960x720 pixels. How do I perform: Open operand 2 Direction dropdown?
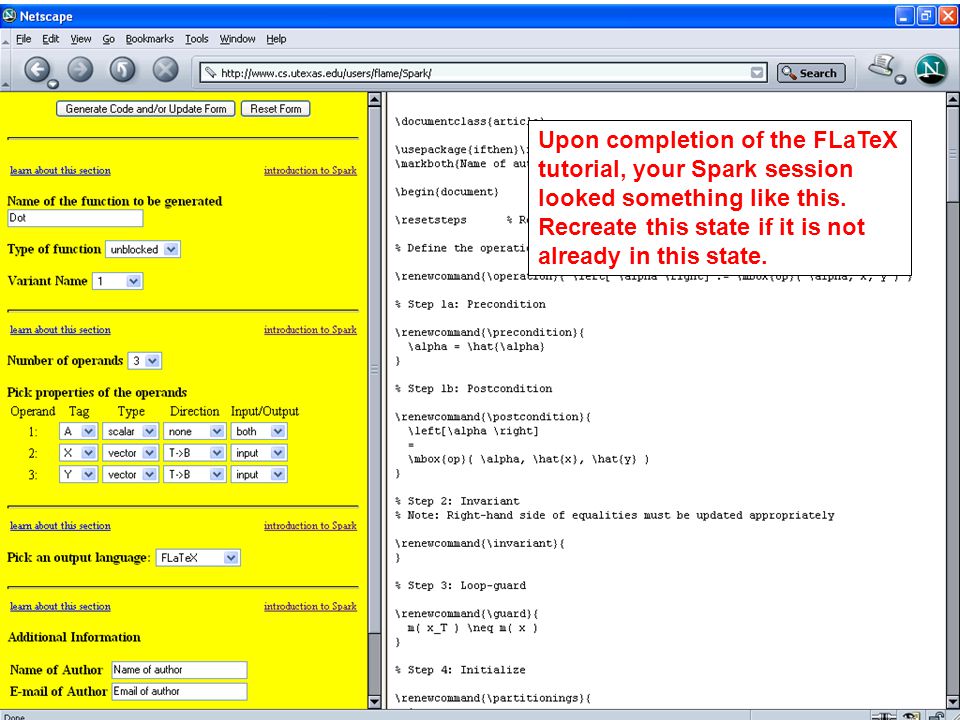click(194, 453)
